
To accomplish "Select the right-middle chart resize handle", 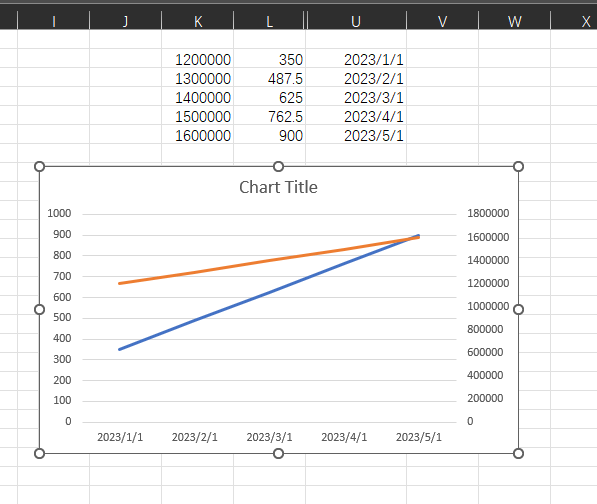I will [518, 309].
